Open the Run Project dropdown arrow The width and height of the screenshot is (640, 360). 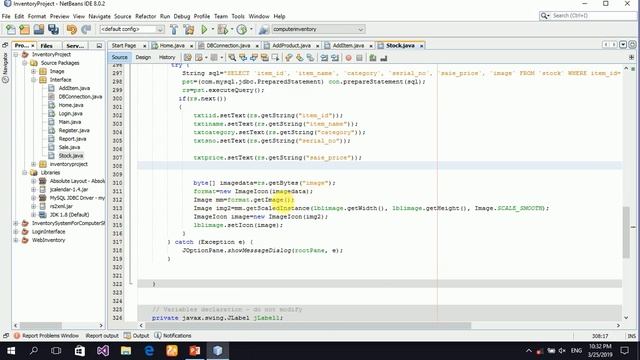click(212, 29)
